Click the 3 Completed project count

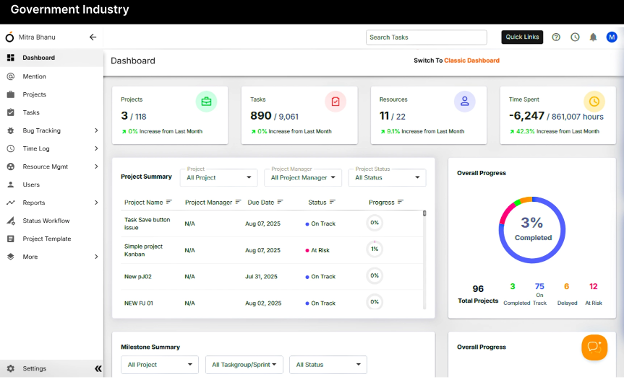click(513, 286)
